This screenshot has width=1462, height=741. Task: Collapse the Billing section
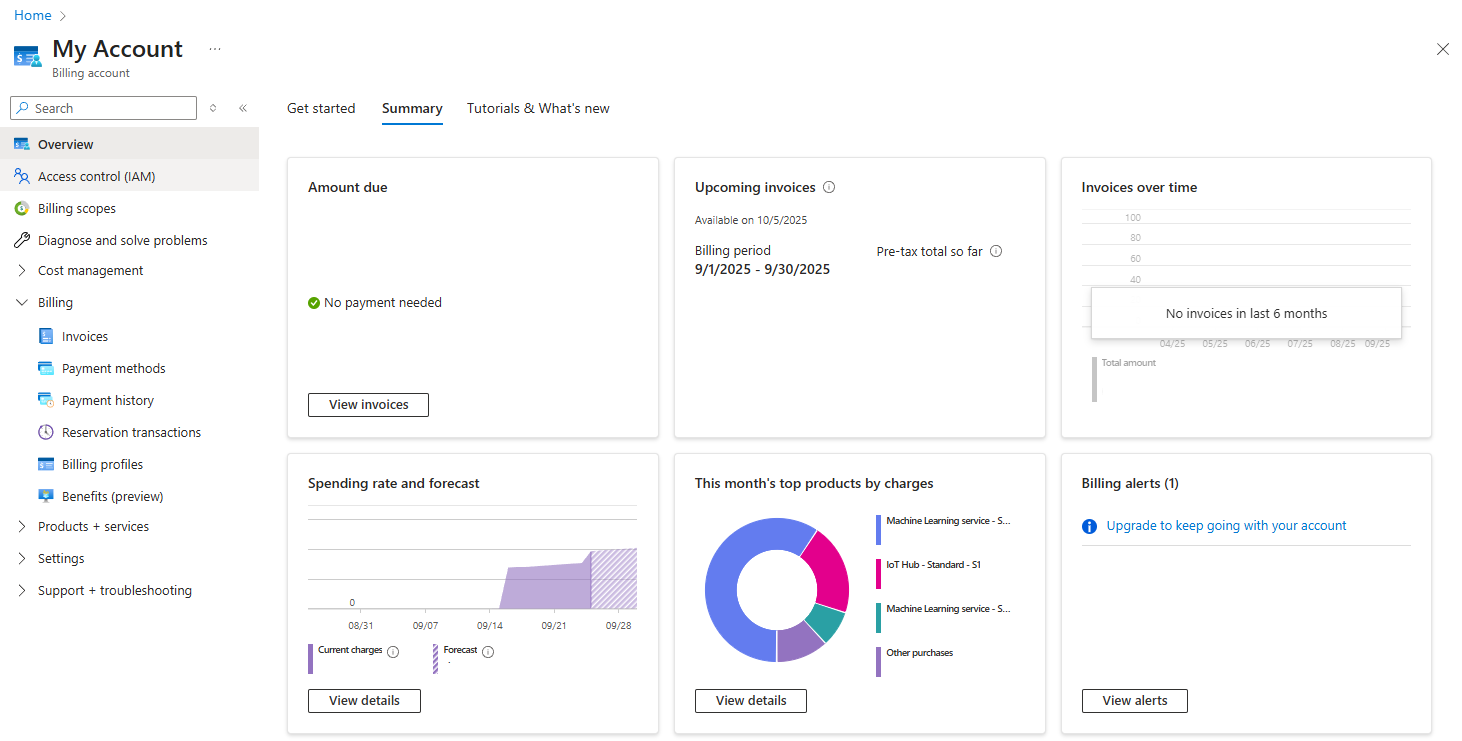(x=22, y=303)
